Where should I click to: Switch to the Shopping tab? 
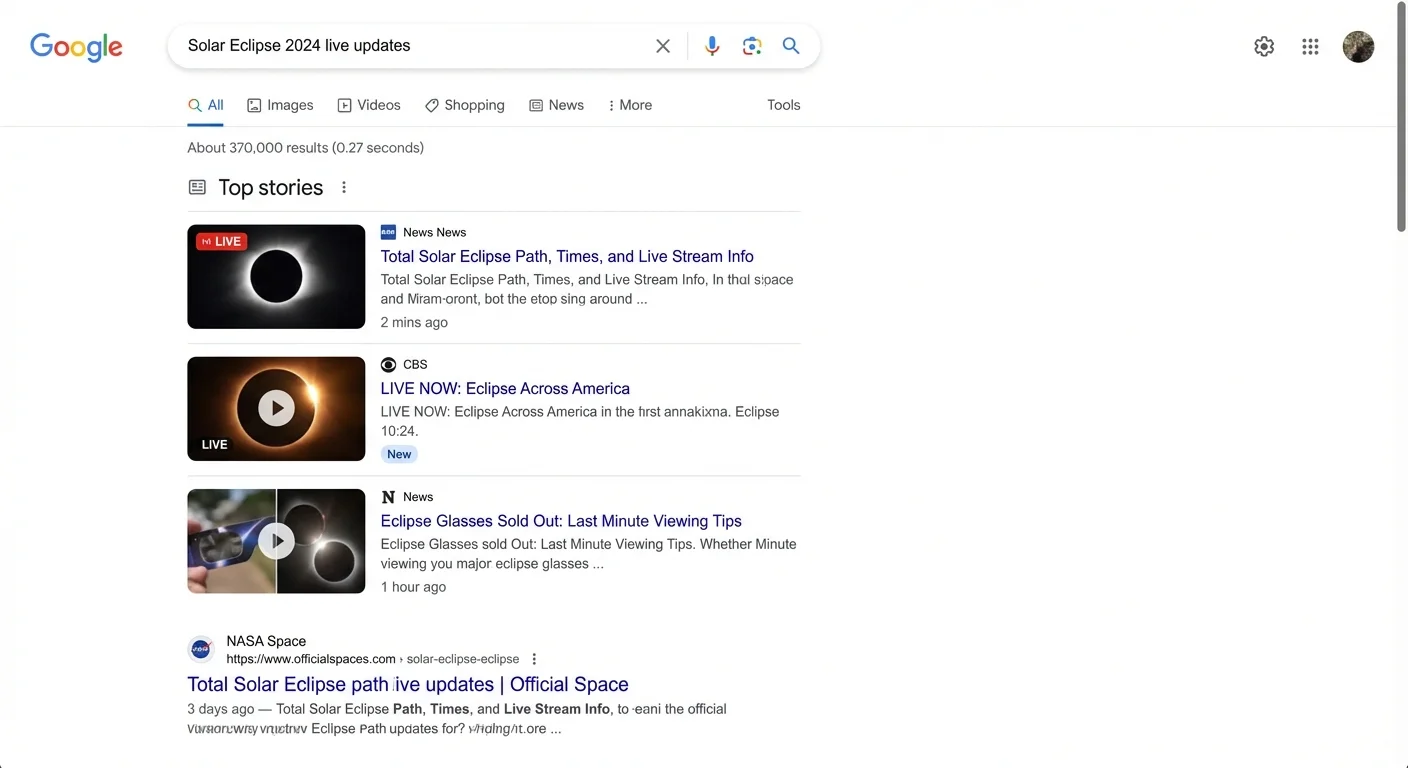tap(465, 105)
